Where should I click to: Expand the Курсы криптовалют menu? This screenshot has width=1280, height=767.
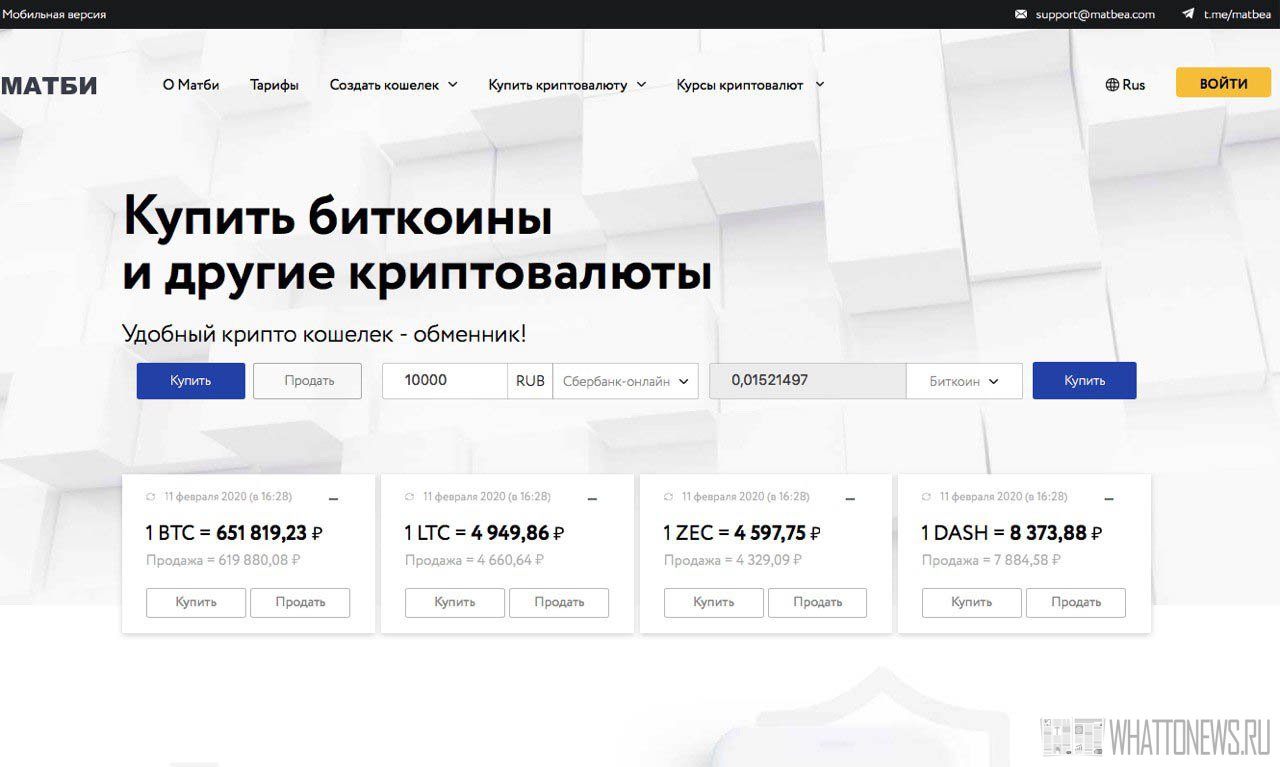(x=749, y=85)
